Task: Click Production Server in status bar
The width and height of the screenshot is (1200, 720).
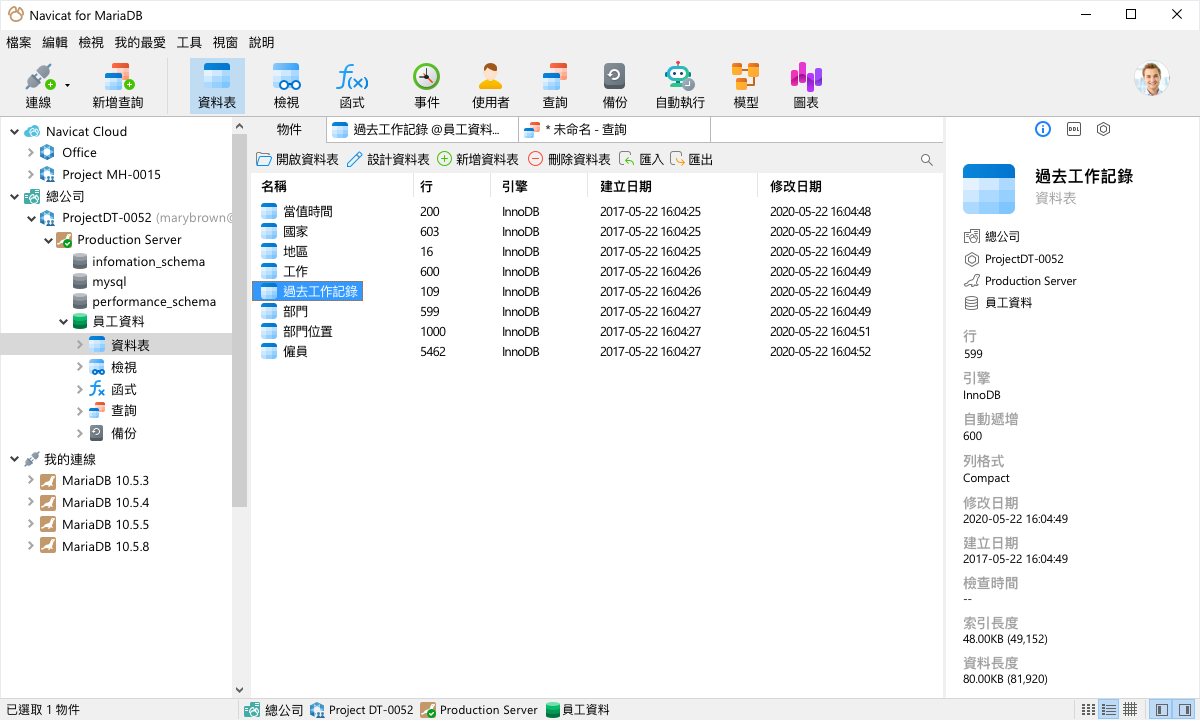Action: (x=479, y=710)
